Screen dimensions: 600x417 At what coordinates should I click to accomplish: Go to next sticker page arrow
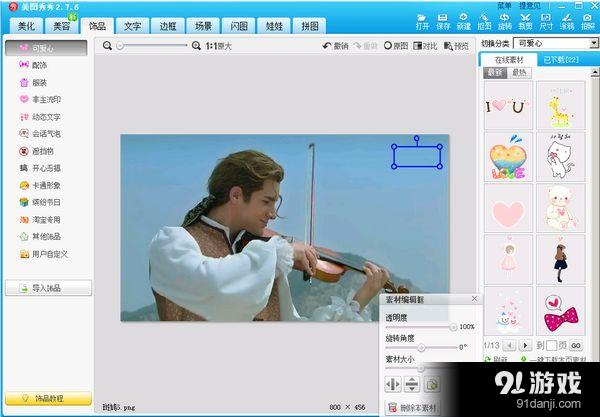(x=525, y=345)
